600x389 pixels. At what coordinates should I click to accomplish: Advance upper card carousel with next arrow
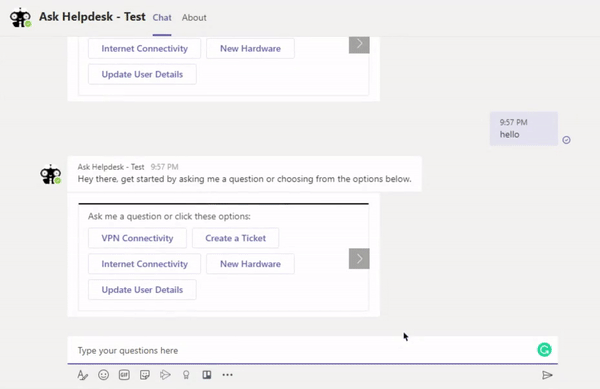point(359,45)
